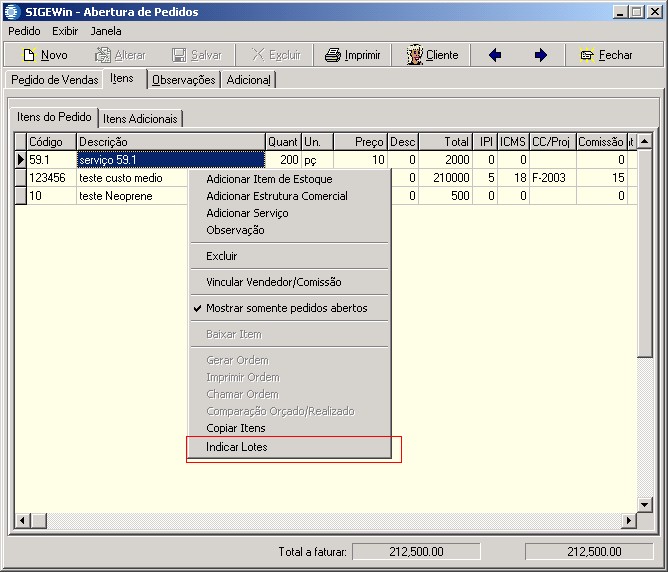Switch to Pedido de Vendas tab

55,80
